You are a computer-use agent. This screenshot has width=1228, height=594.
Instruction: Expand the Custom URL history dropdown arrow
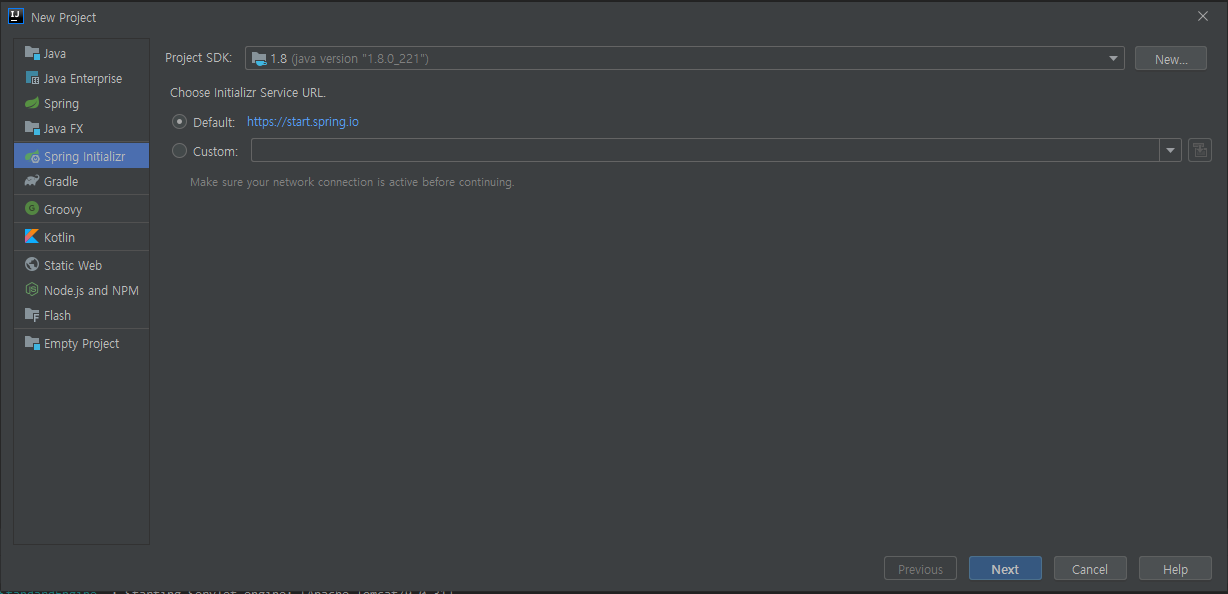1170,151
